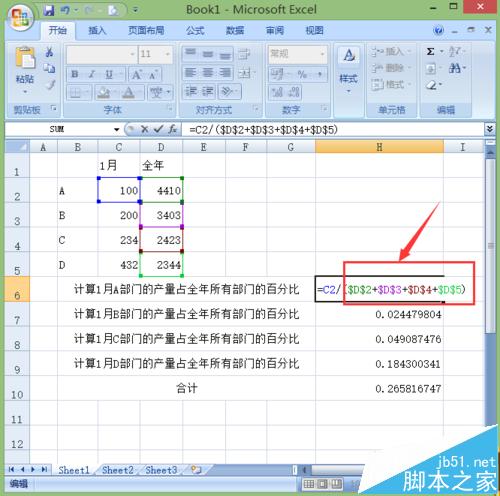Open the 格式 cells button
Screen dimensions: 500x496
[x=390, y=85]
